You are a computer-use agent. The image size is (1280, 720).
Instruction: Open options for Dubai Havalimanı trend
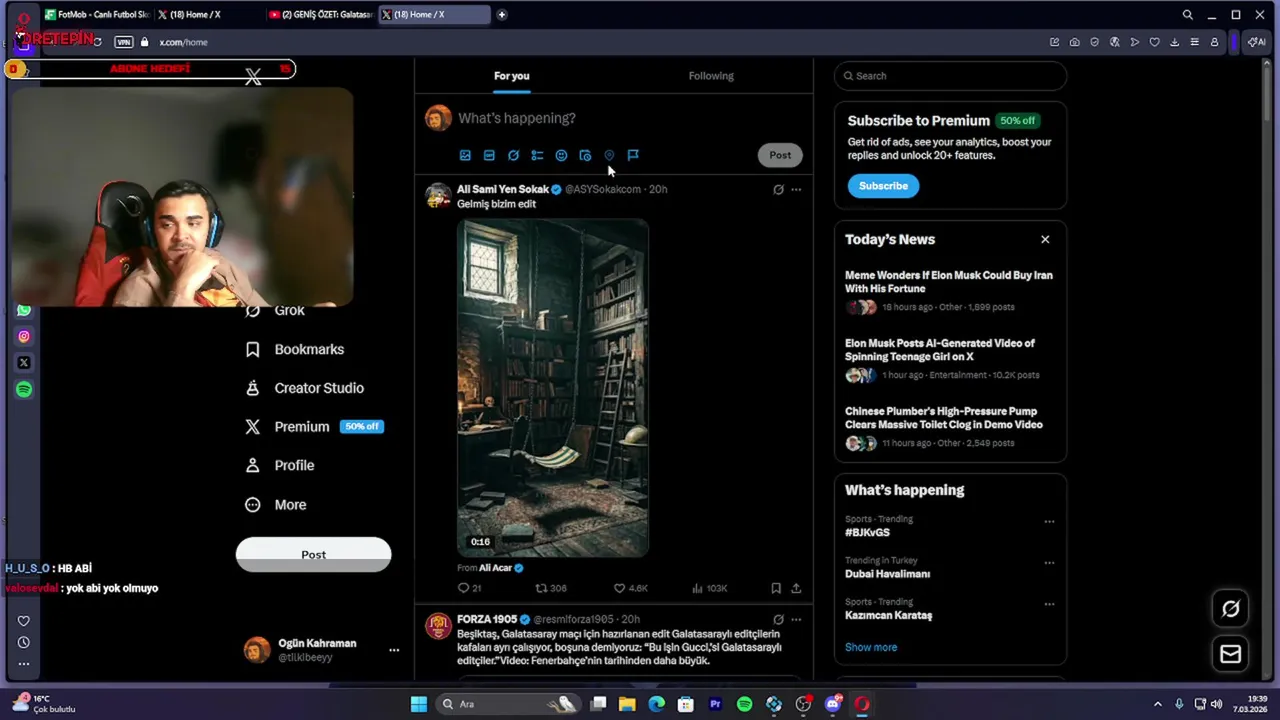click(1049, 563)
